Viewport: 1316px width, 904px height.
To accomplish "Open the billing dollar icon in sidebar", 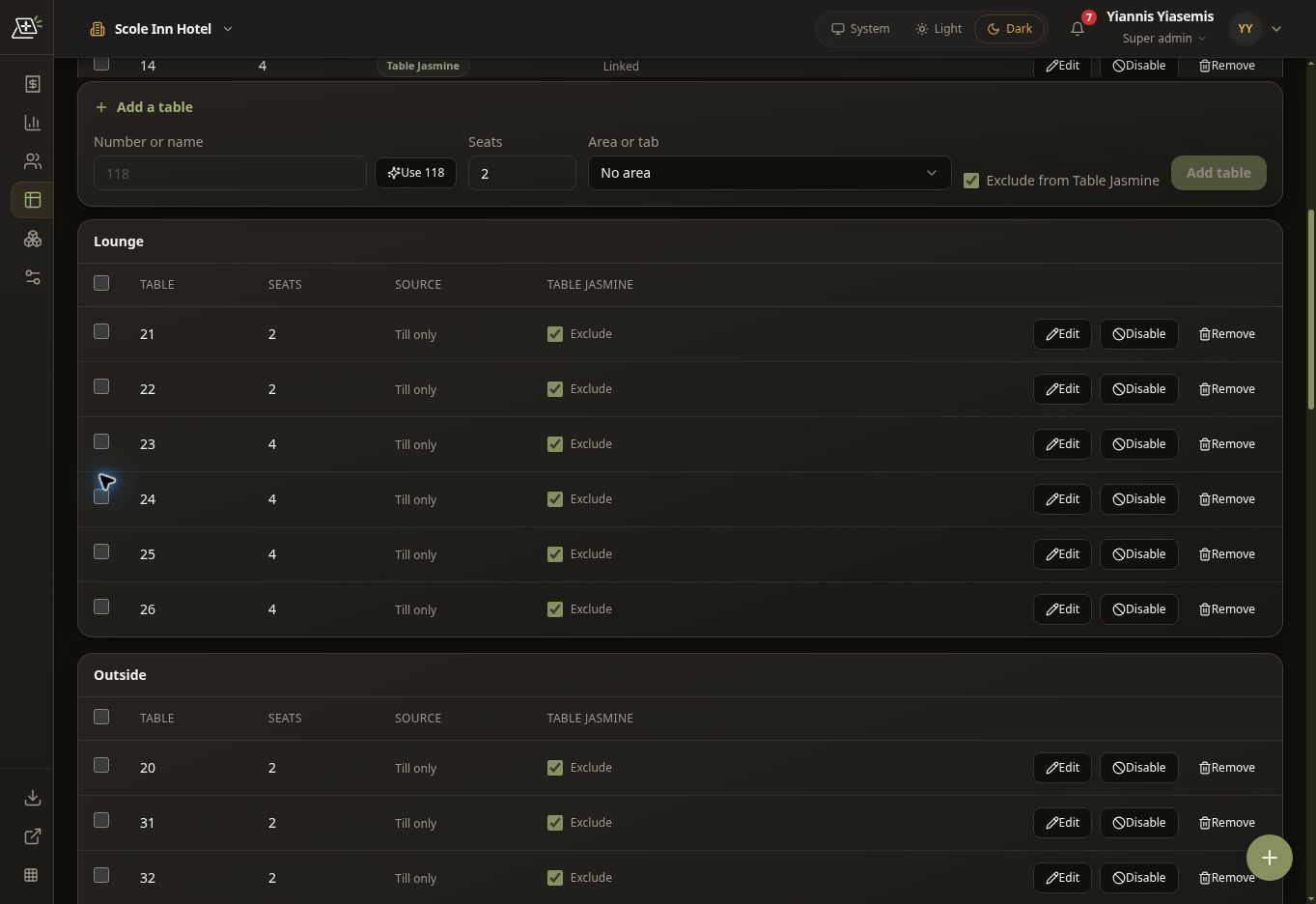I will coord(32,84).
